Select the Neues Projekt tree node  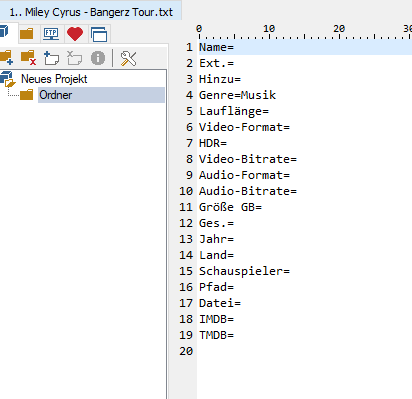(54, 79)
